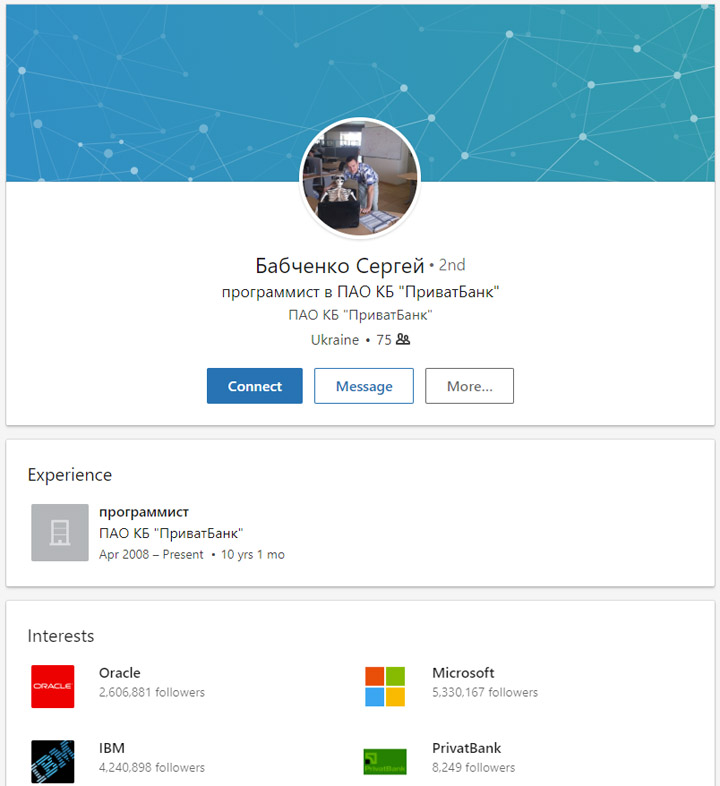Open the PrivatBank interest link
The width and height of the screenshot is (720, 786).
pos(466,748)
